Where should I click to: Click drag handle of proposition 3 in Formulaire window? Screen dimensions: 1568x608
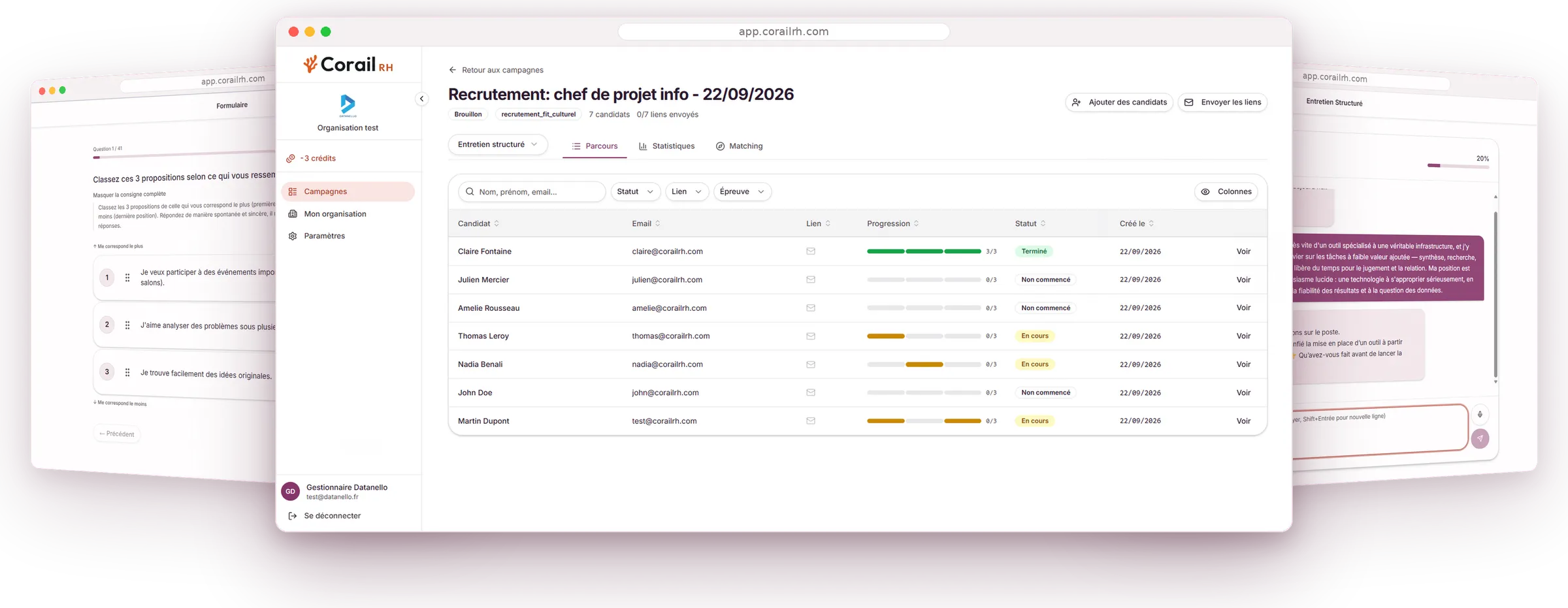coord(127,372)
